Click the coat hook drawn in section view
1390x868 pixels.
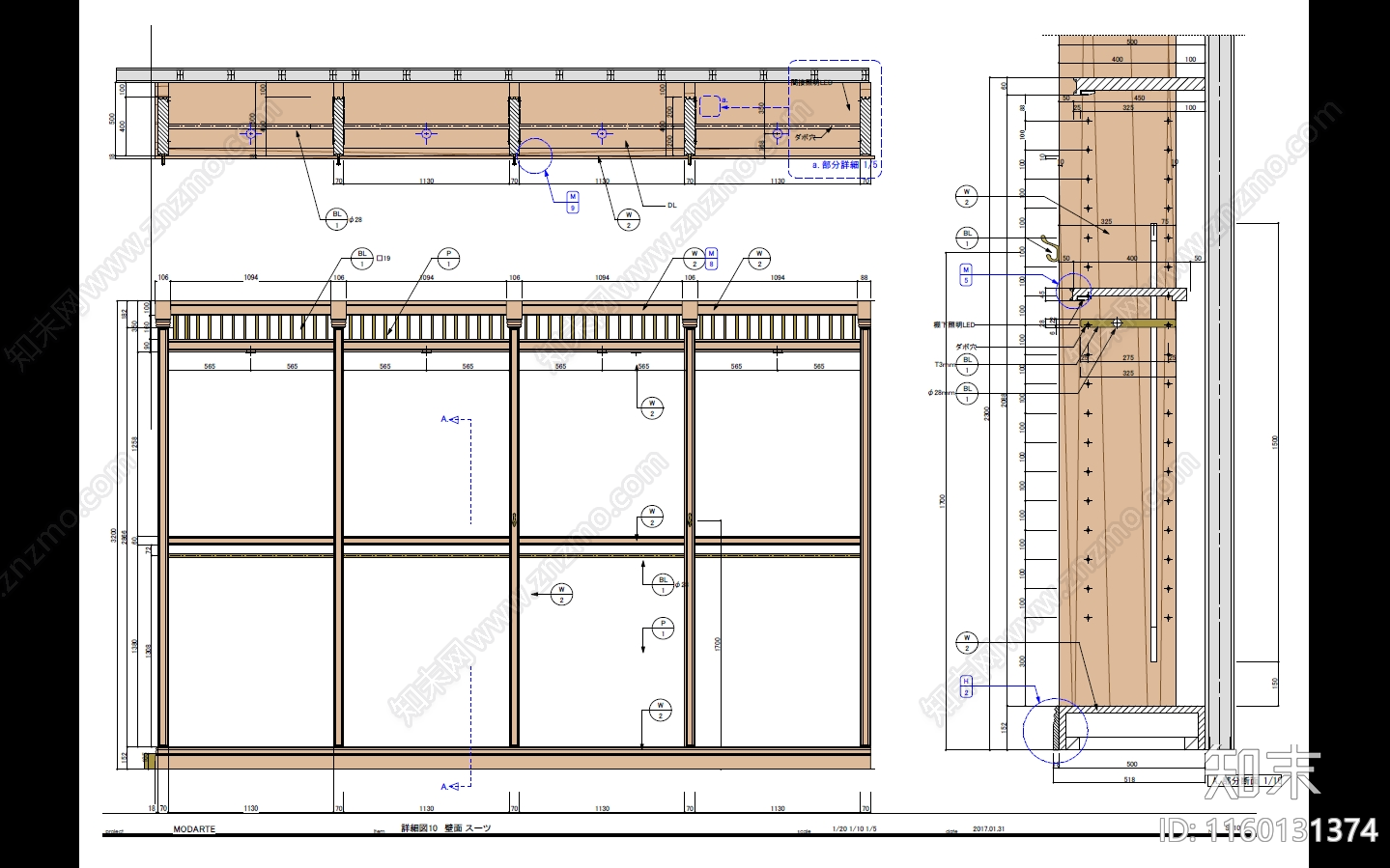coord(1050,249)
